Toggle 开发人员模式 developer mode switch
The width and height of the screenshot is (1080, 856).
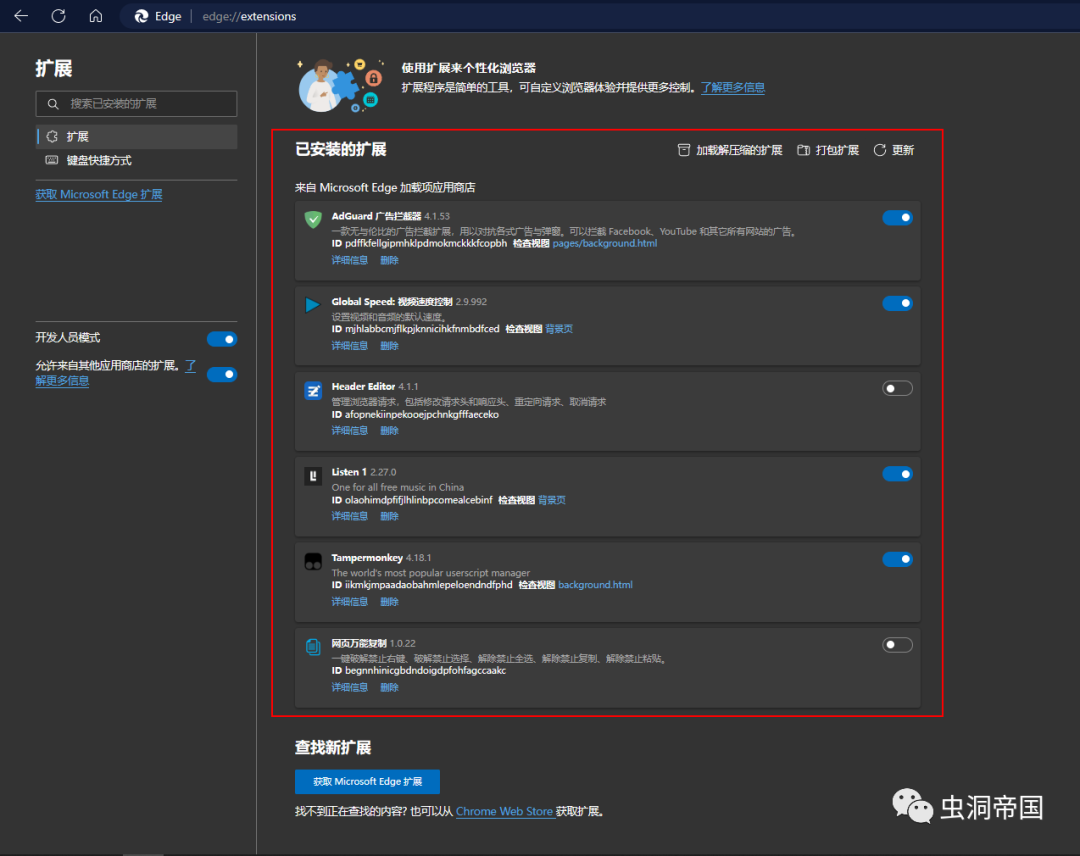point(222,339)
